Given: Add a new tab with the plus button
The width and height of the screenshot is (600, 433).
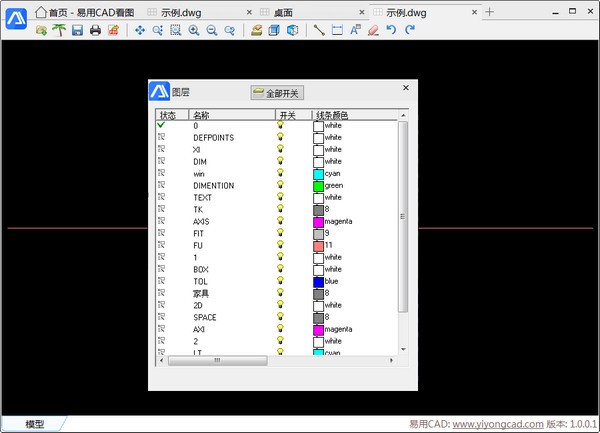Looking at the screenshot, I should pyautogui.click(x=489, y=12).
